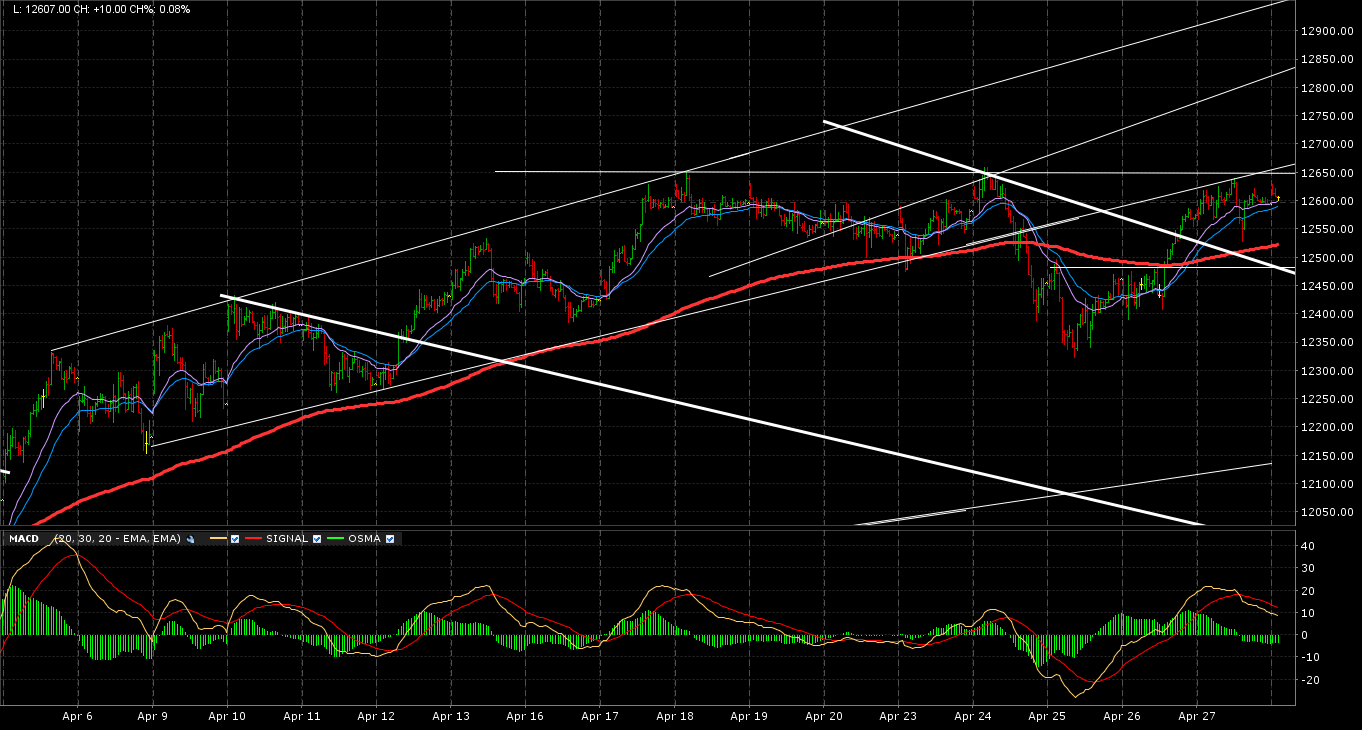Viewport: 1362px width, 730px height.
Task: Click the 12900.00 price axis label
Action: pyautogui.click(x=1326, y=31)
